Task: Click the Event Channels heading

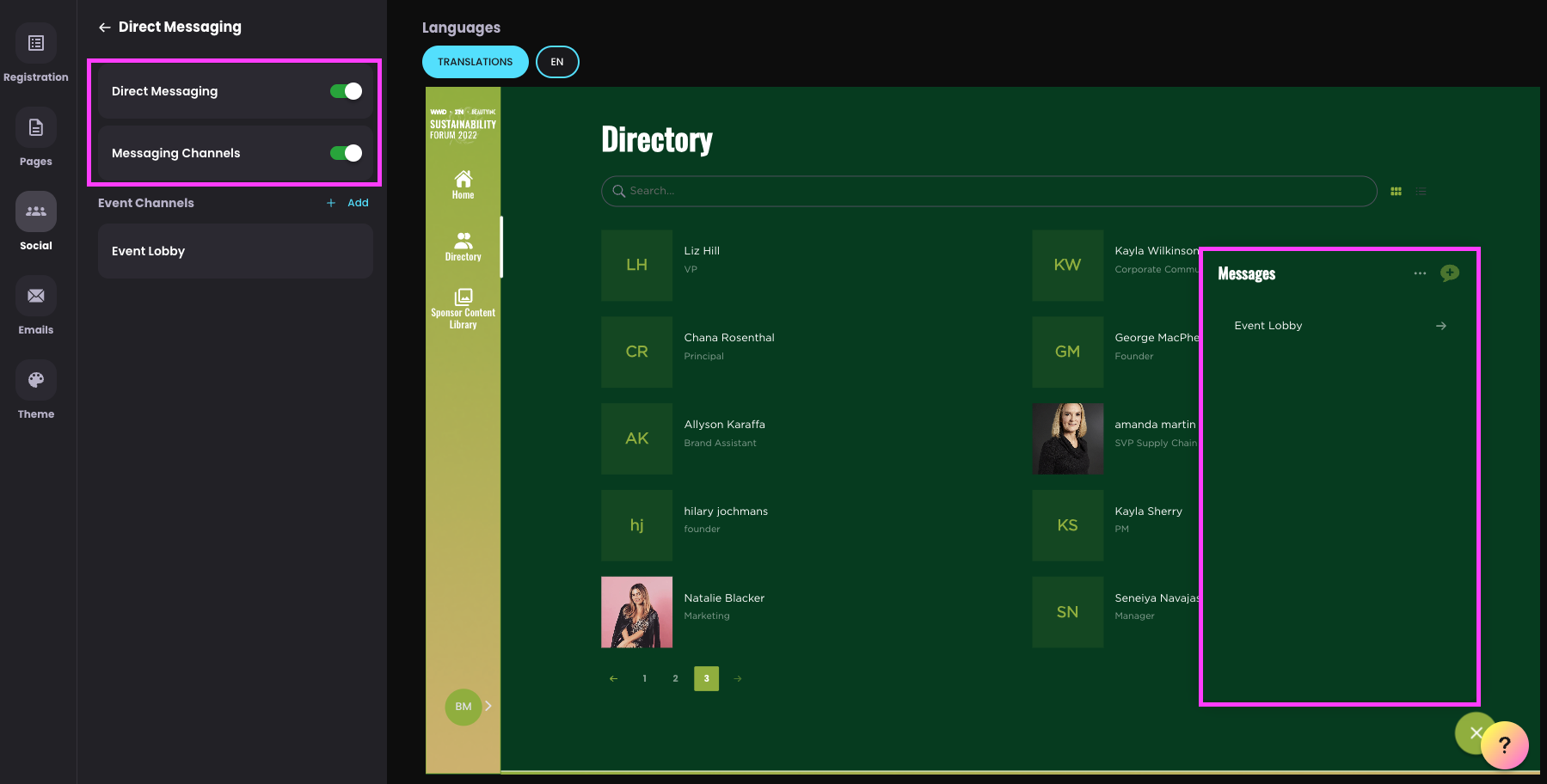Action: coord(146,203)
